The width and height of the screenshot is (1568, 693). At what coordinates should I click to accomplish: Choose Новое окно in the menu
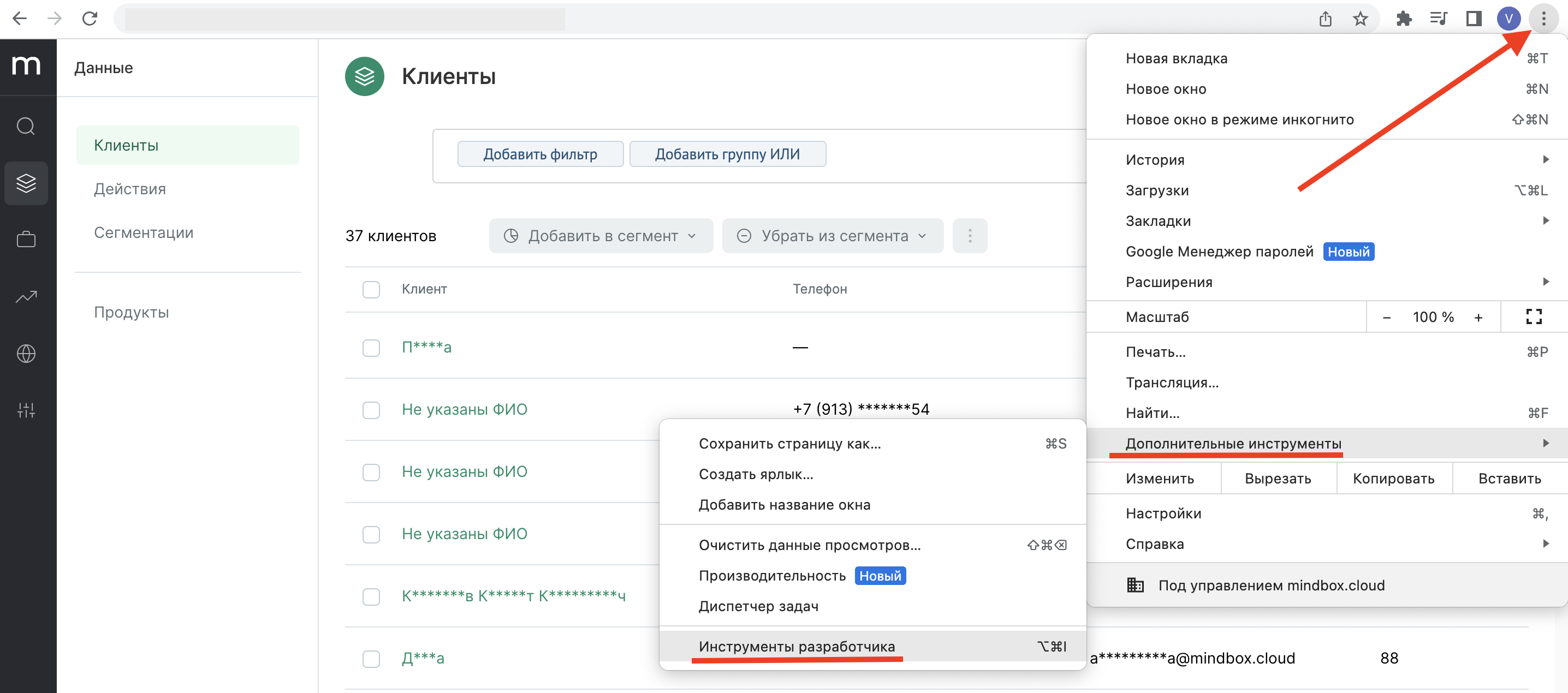pyautogui.click(x=1327, y=89)
